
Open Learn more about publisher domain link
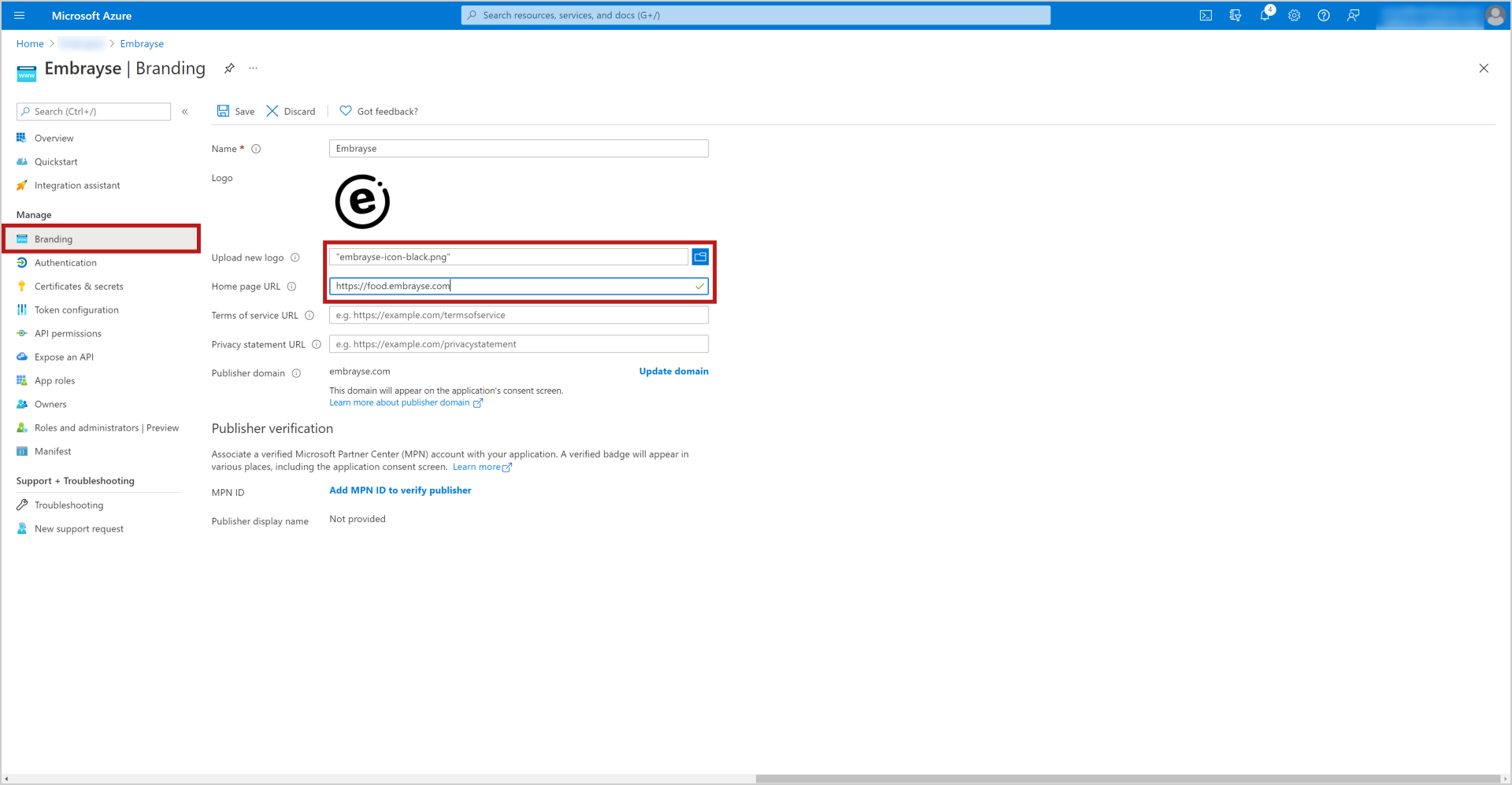(406, 402)
